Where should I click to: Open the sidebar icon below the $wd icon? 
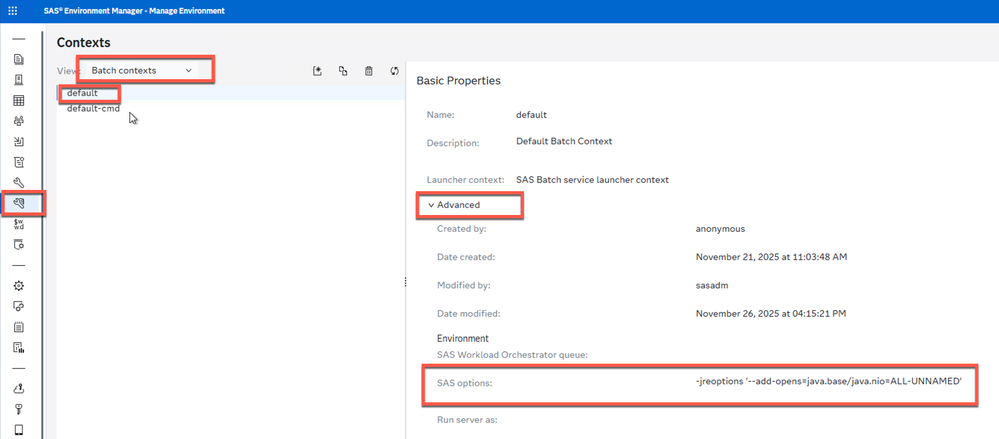(x=18, y=245)
